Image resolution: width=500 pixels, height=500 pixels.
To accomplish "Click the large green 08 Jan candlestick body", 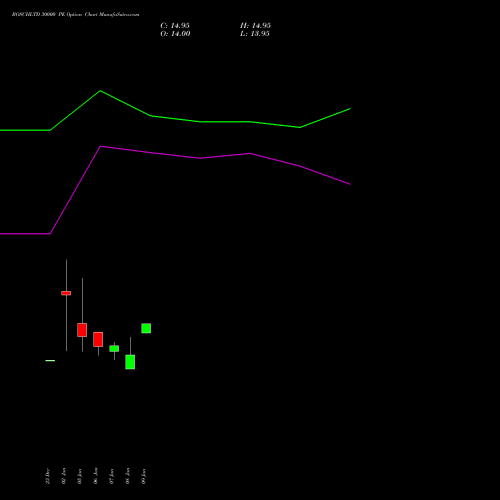I will [x=130, y=362].
